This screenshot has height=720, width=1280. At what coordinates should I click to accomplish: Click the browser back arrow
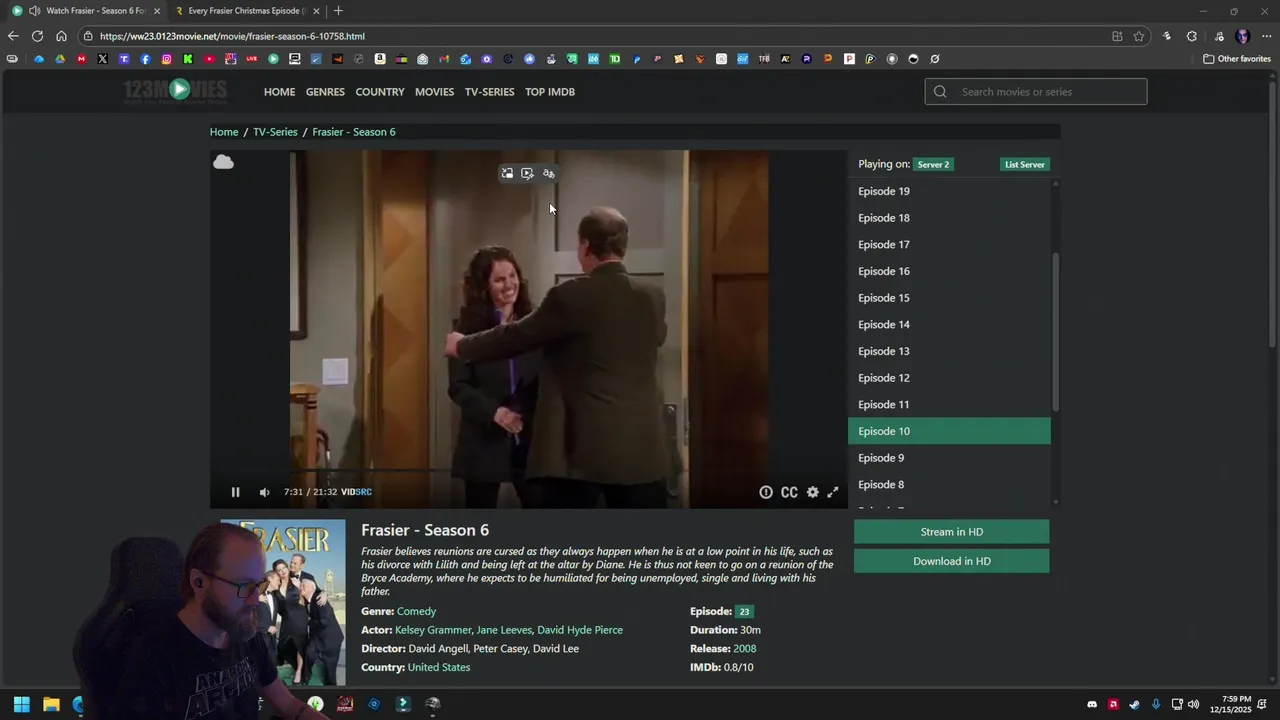(x=13, y=36)
